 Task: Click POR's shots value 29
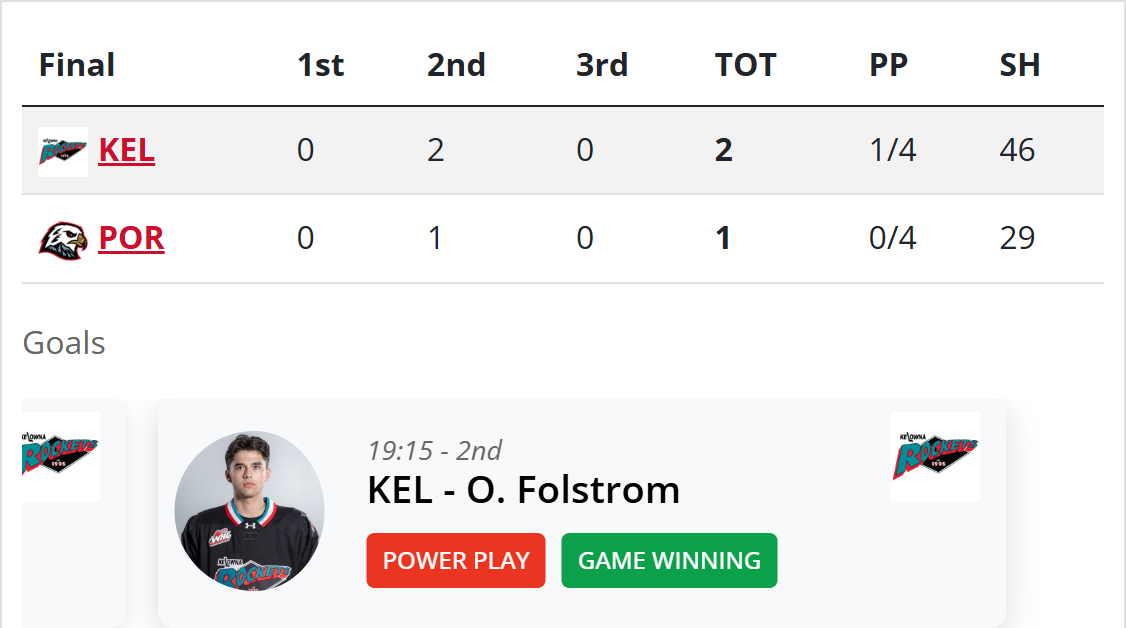tap(1017, 239)
